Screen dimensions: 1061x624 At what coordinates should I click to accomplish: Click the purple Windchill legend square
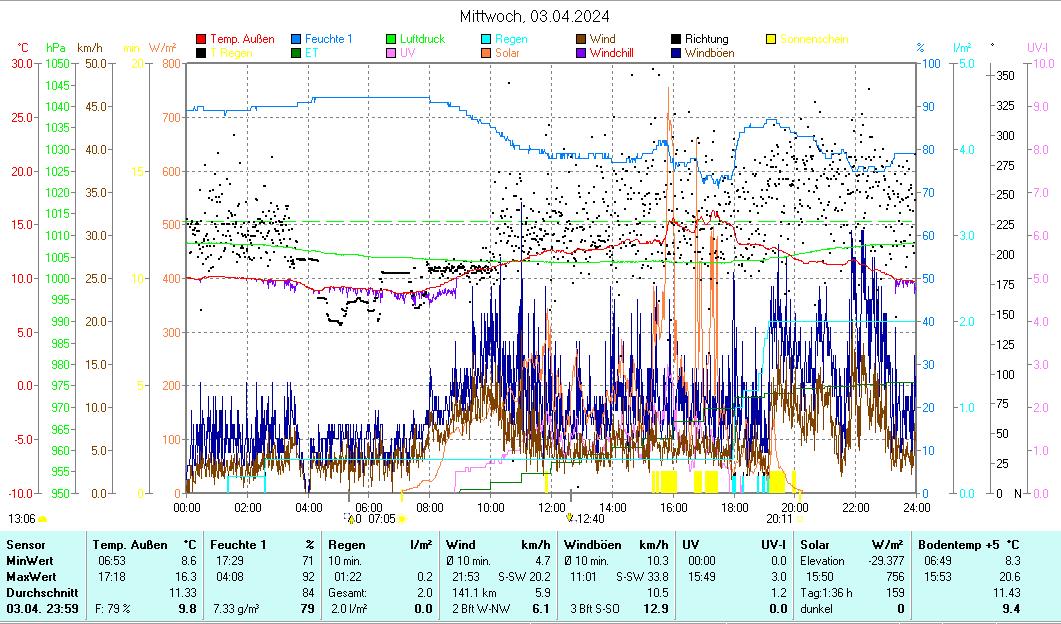[x=581, y=53]
